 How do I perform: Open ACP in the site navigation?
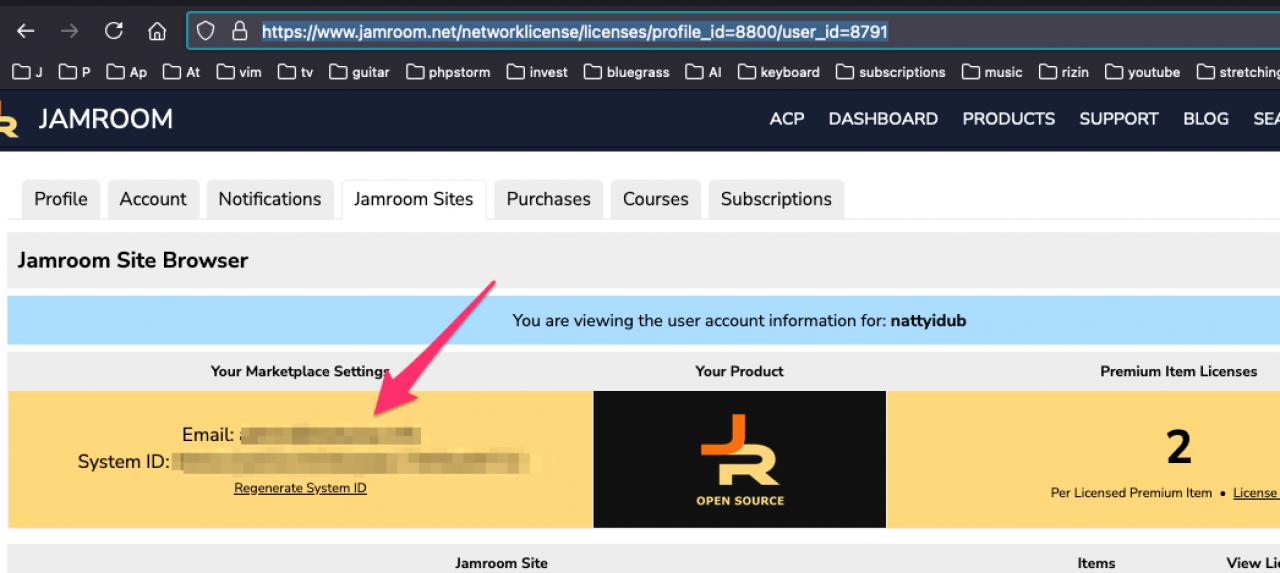click(787, 118)
